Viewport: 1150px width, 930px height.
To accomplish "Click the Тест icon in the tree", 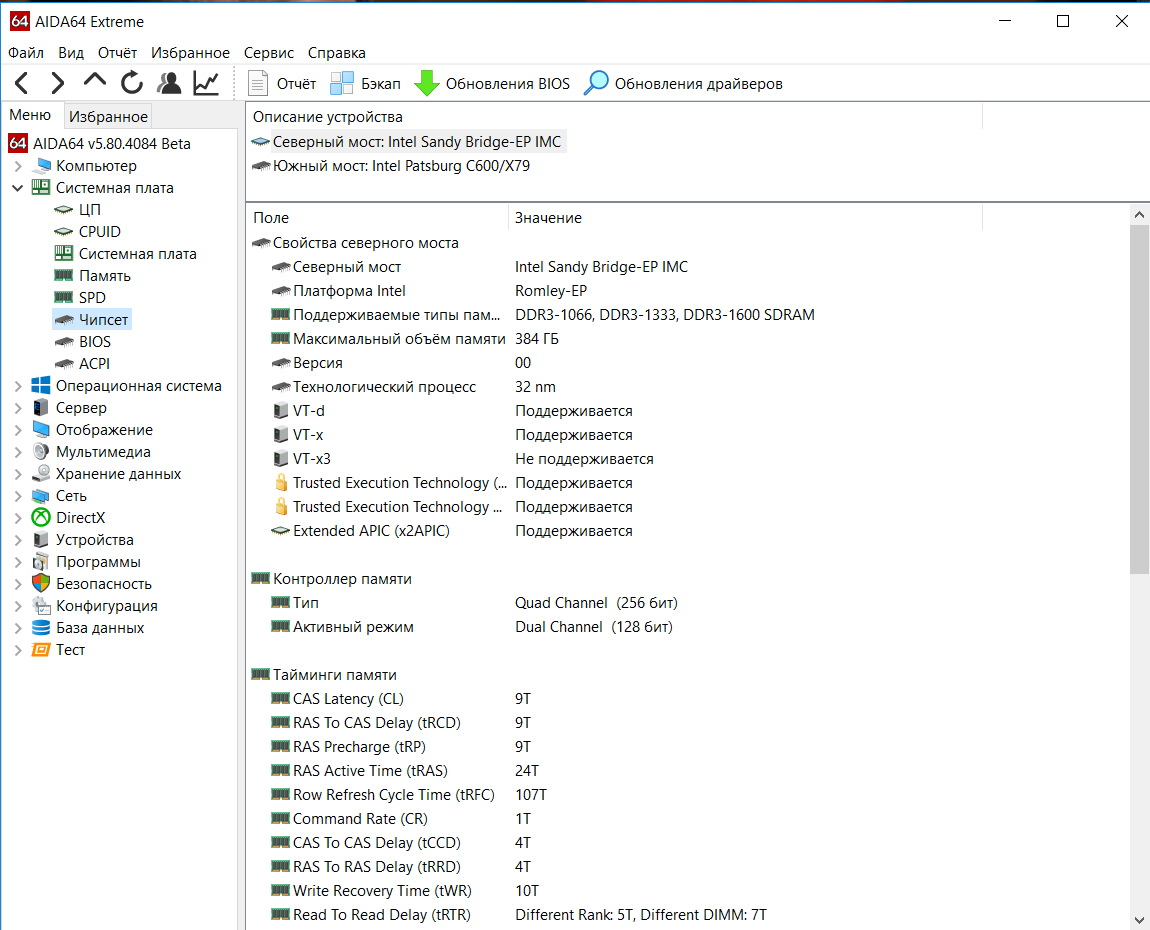I will (41, 650).
